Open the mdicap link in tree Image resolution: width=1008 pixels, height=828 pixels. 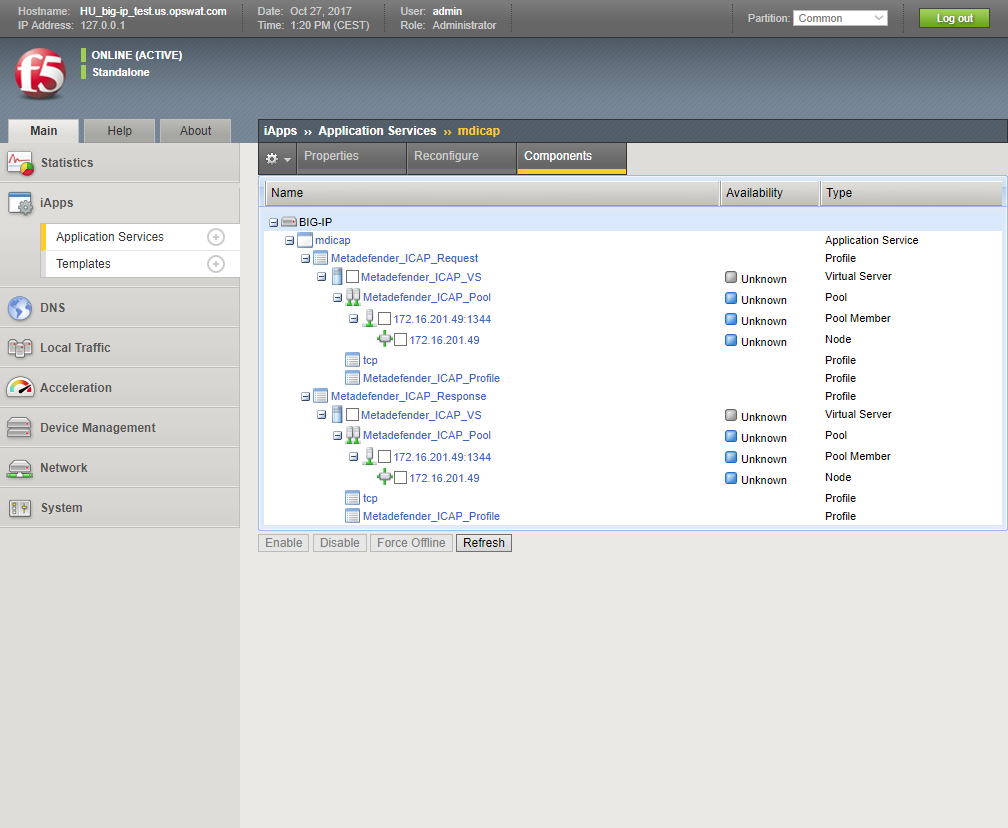(x=332, y=240)
